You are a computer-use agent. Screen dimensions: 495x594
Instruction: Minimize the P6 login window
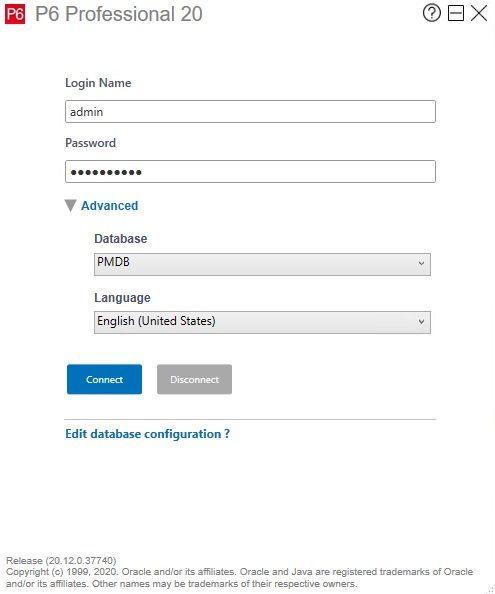click(x=456, y=13)
